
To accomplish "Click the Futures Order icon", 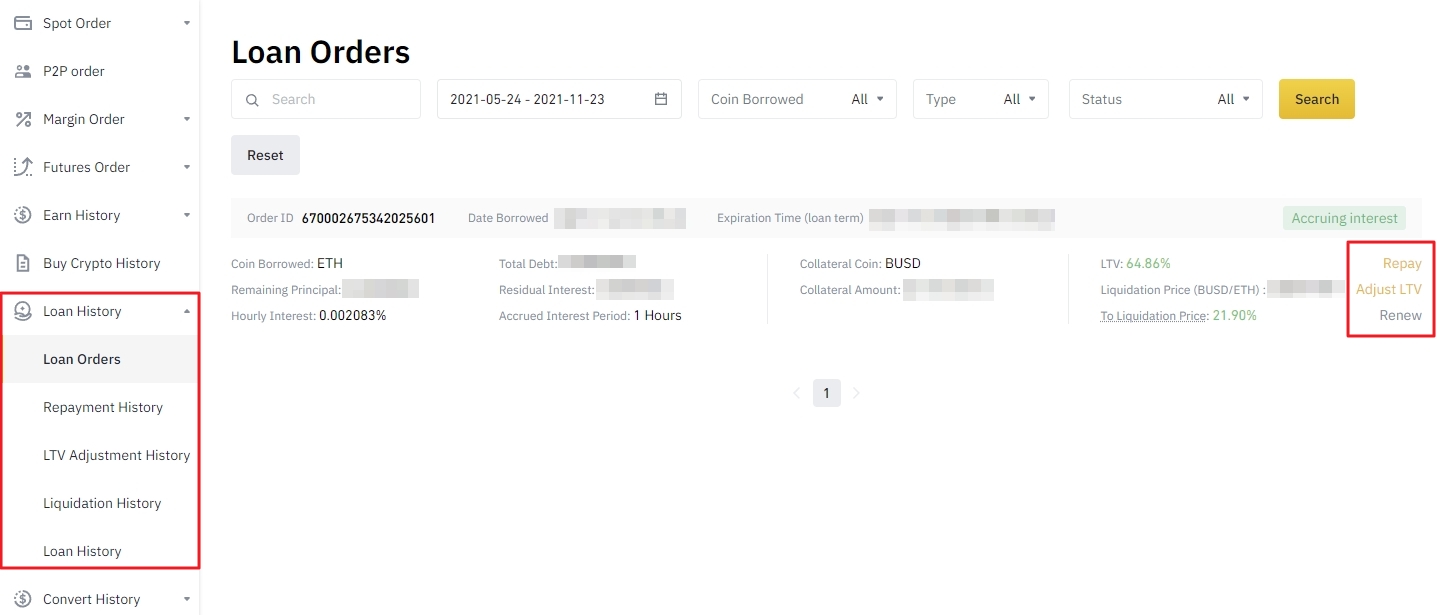I will [23, 167].
